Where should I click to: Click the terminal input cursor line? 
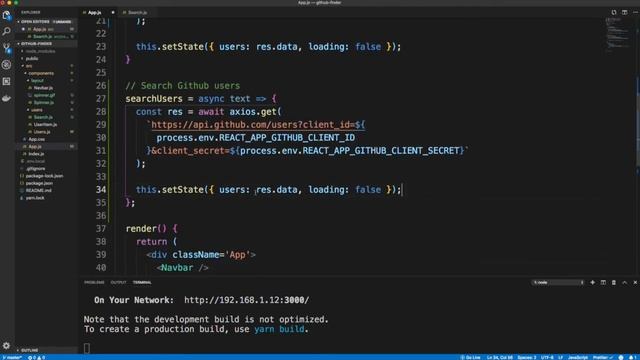click(x=87, y=348)
